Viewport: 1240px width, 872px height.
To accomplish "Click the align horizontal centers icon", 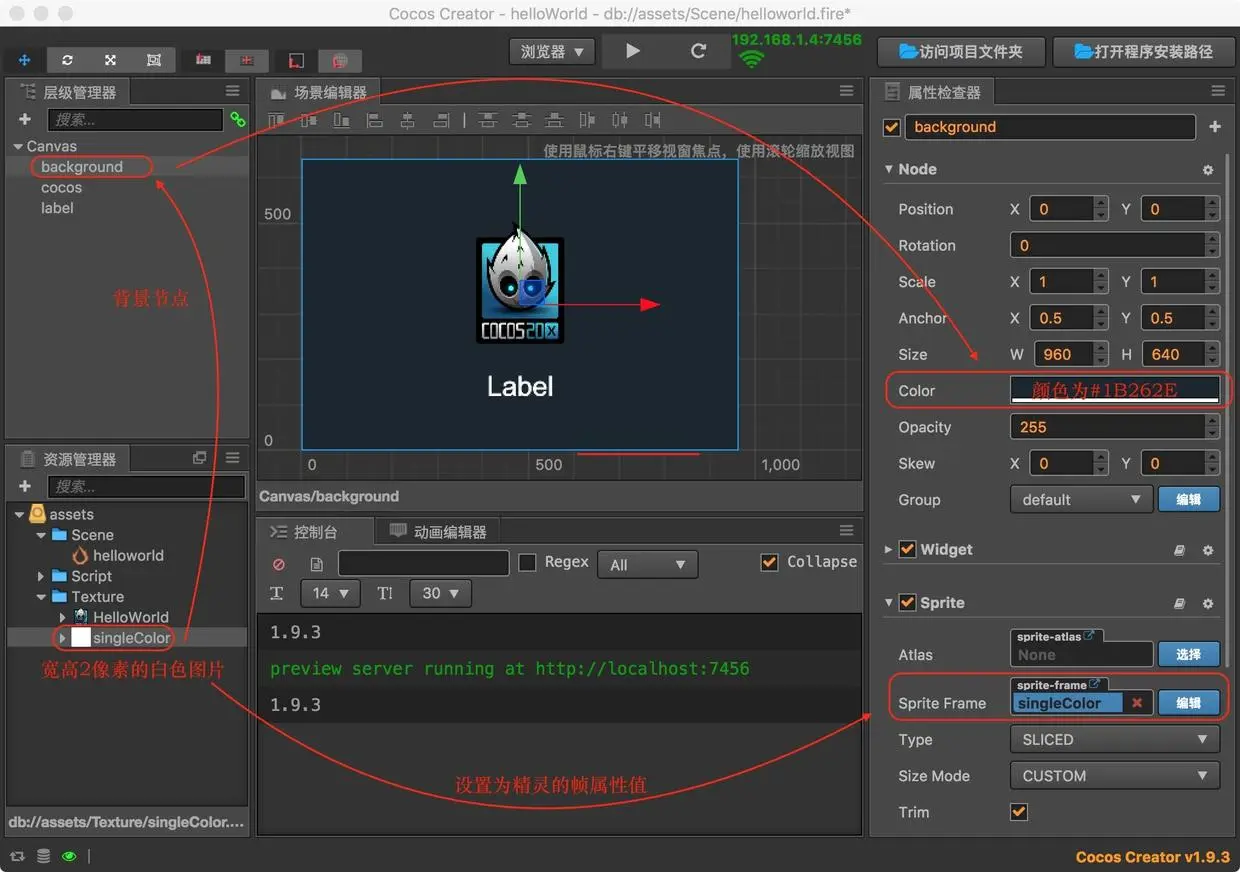I will [408, 120].
